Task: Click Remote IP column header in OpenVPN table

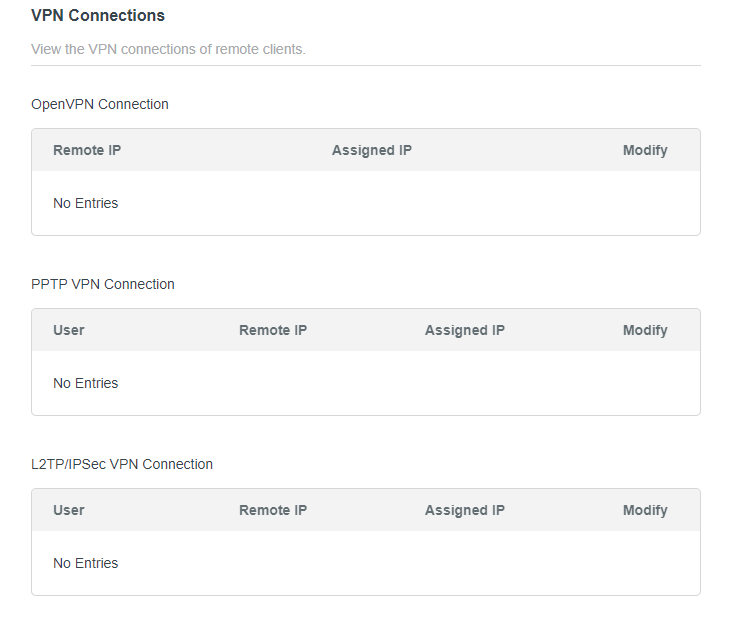Action: (x=87, y=150)
